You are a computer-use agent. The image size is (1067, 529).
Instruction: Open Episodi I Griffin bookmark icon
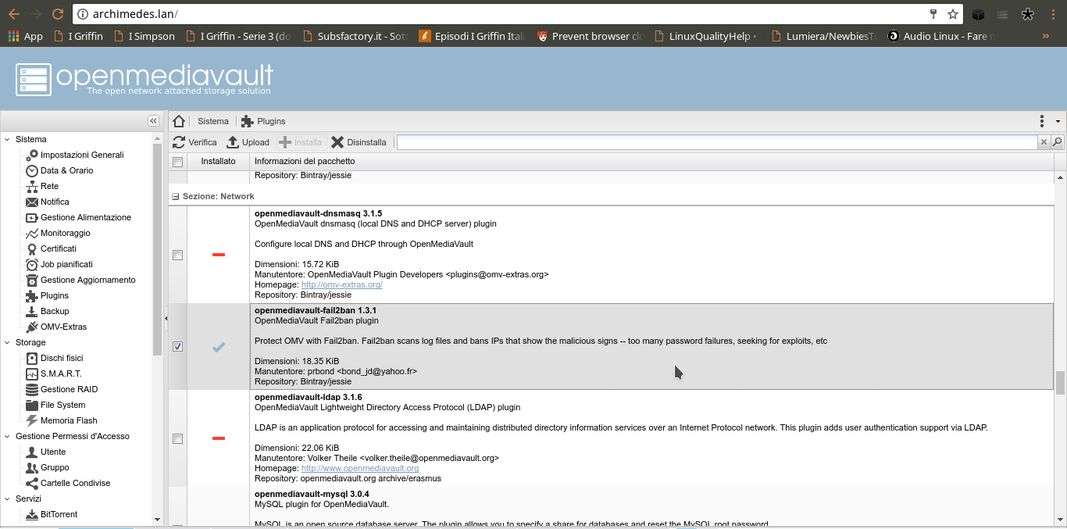(424, 36)
